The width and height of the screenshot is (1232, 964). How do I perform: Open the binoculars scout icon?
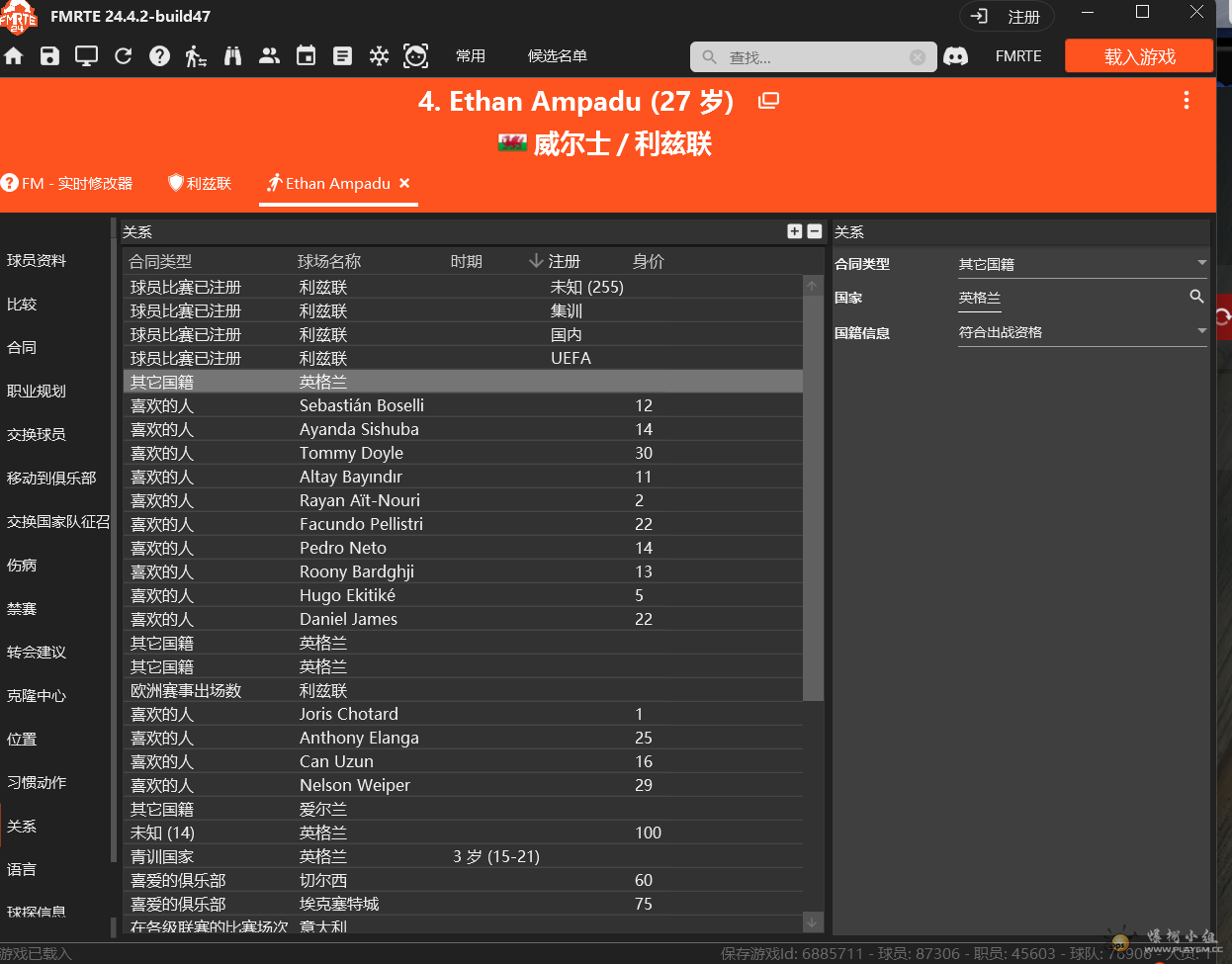232,56
